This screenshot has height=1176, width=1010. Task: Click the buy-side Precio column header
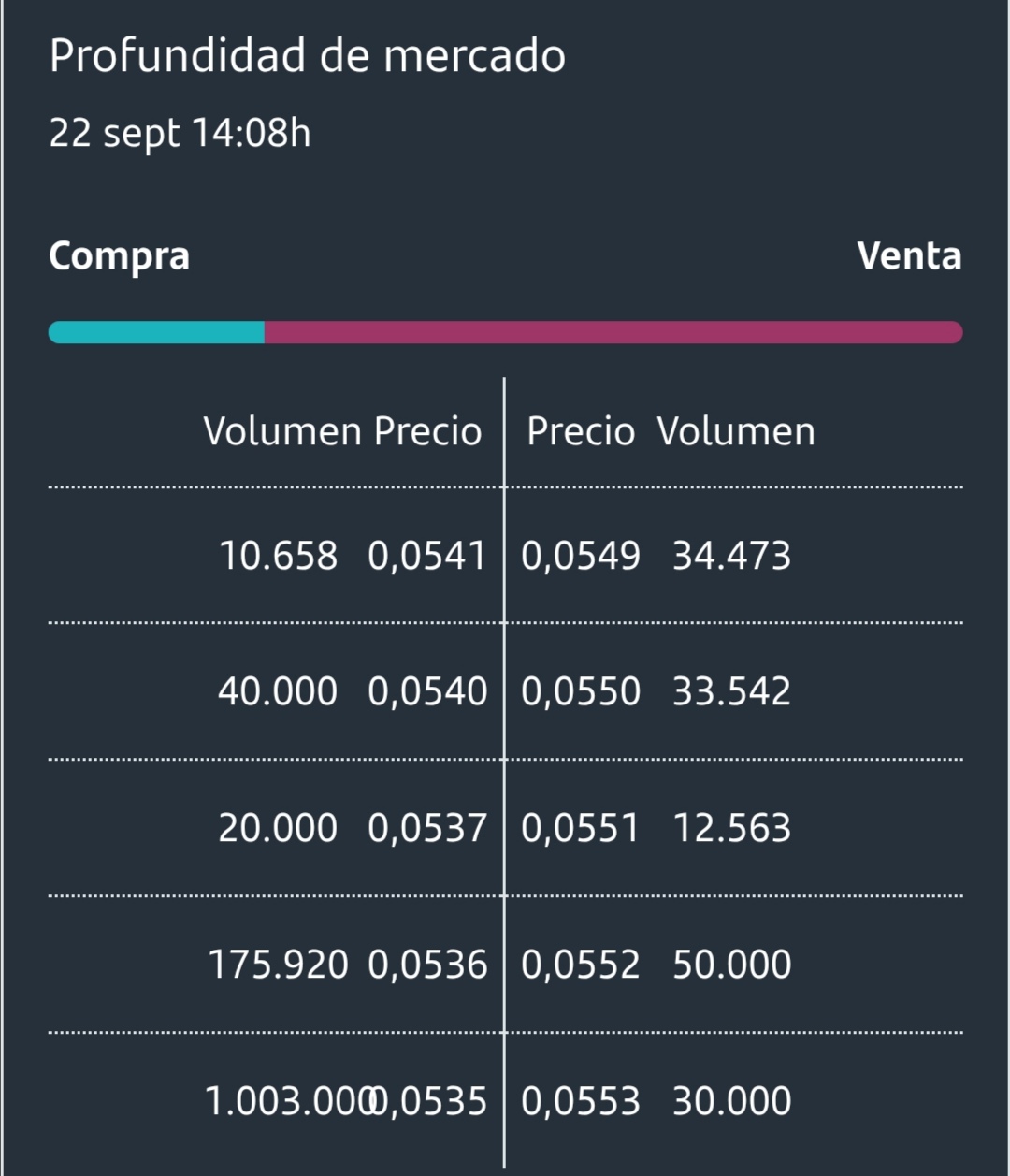(x=427, y=431)
